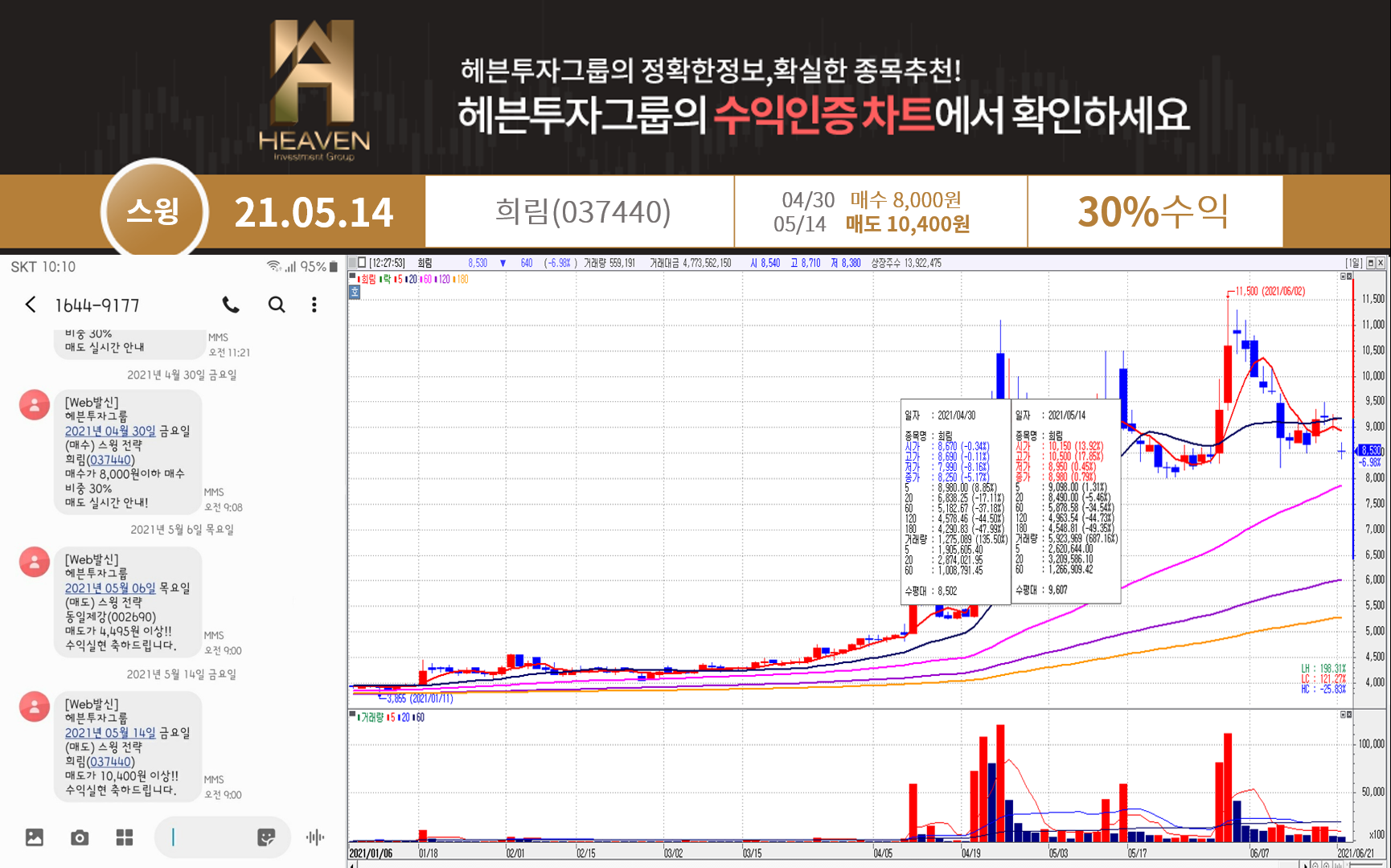Open the date link 2021년 04월 30일

110,431
